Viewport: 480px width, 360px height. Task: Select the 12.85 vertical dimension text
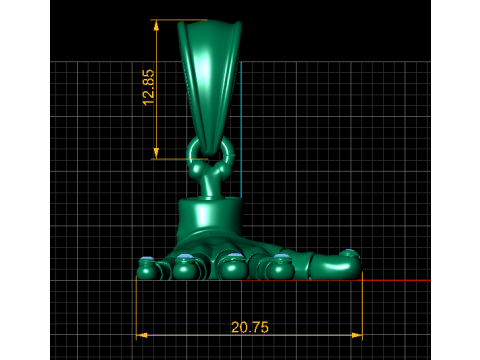(x=148, y=87)
